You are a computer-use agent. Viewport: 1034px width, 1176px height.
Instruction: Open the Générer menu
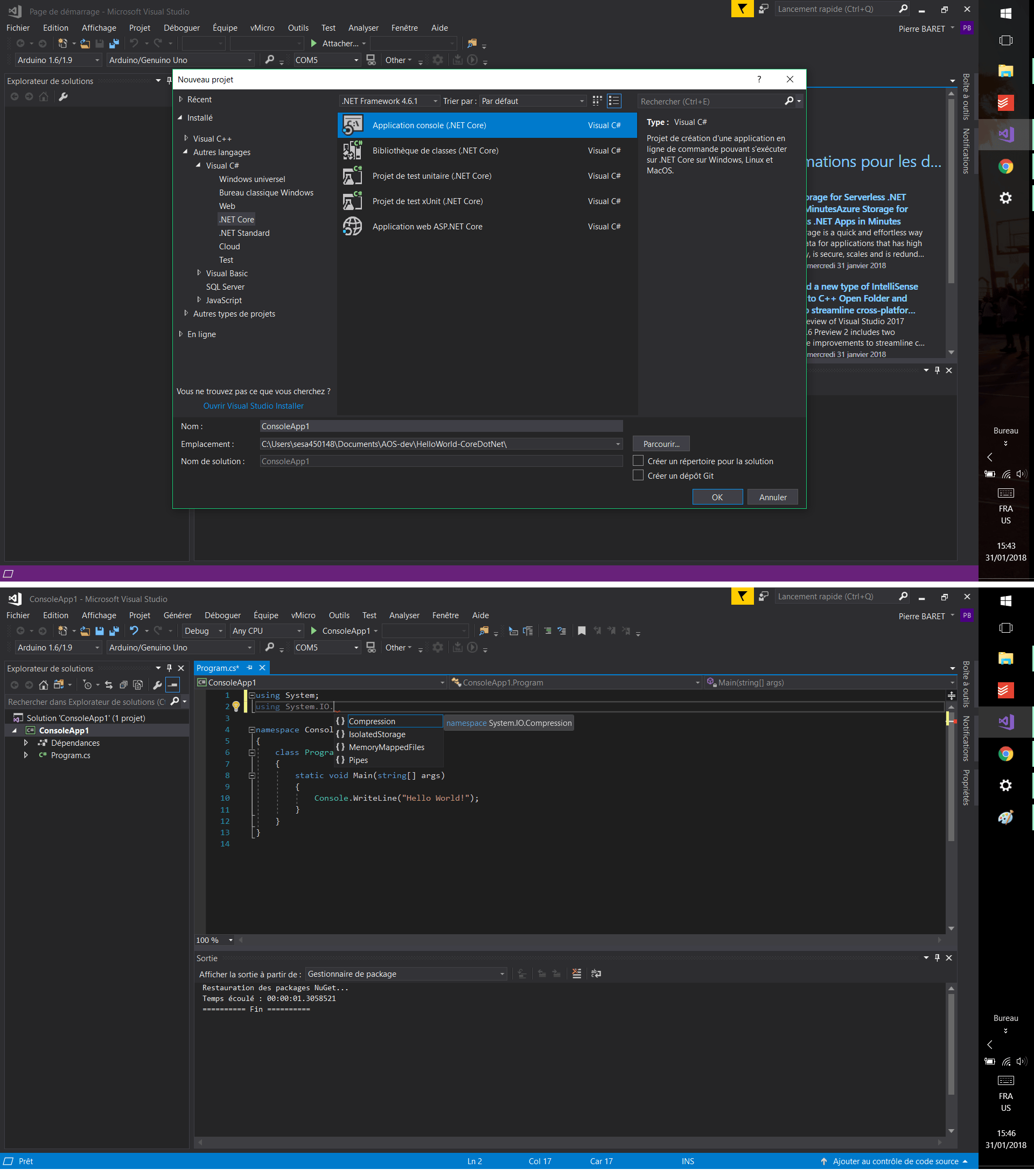coord(177,615)
